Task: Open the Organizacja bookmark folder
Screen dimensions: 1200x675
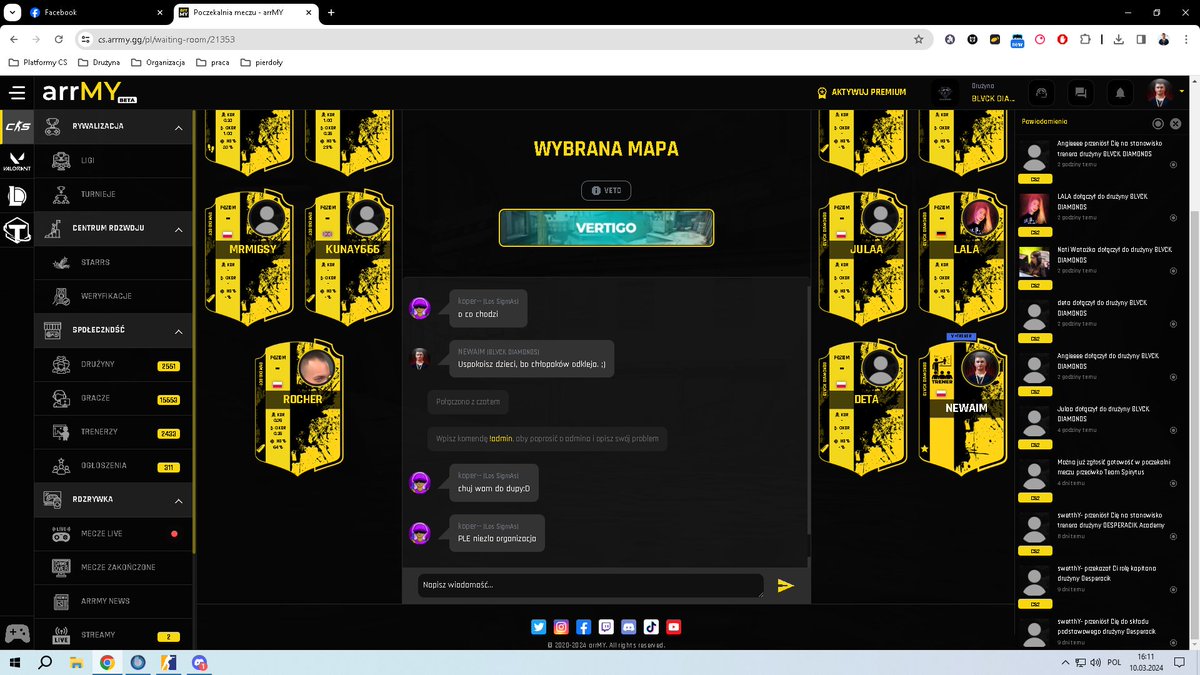Action: (x=158, y=62)
